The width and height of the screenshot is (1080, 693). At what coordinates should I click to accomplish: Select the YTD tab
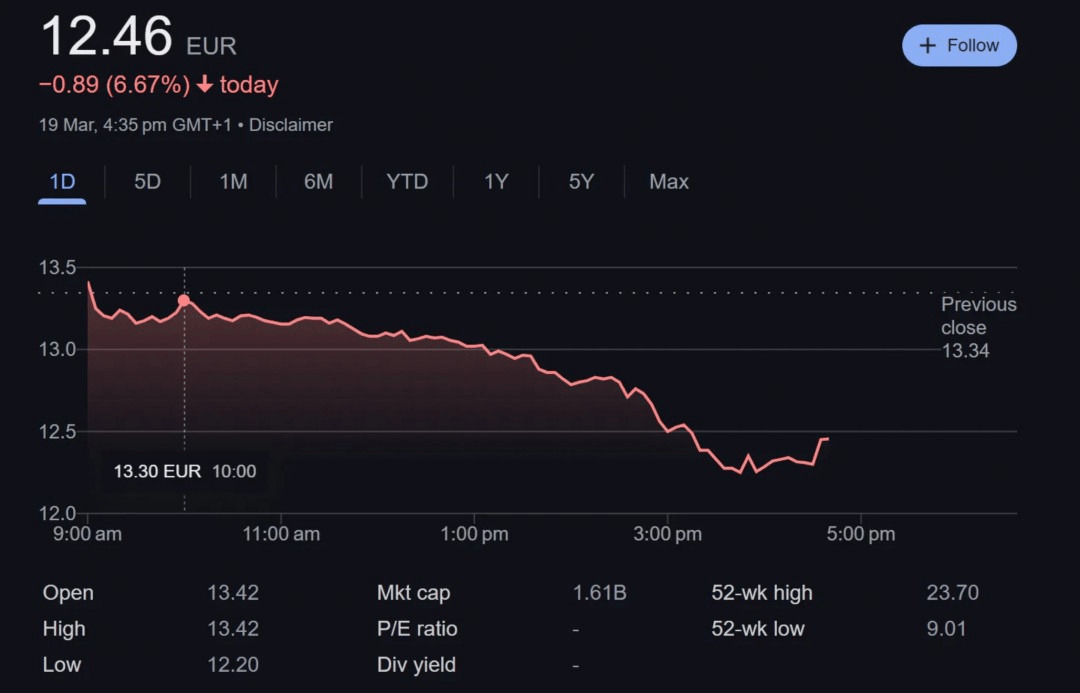coord(407,182)
